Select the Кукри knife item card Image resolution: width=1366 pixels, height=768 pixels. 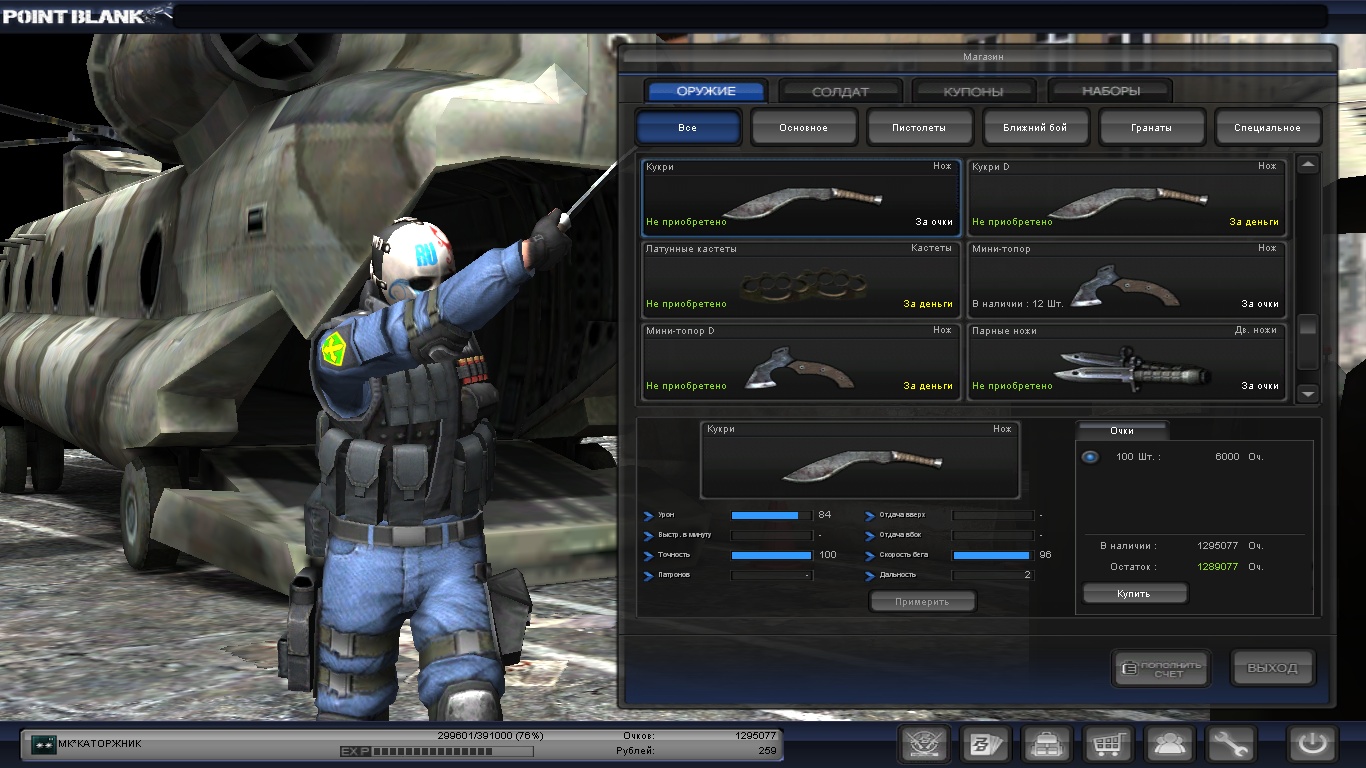tap(801, 197)
